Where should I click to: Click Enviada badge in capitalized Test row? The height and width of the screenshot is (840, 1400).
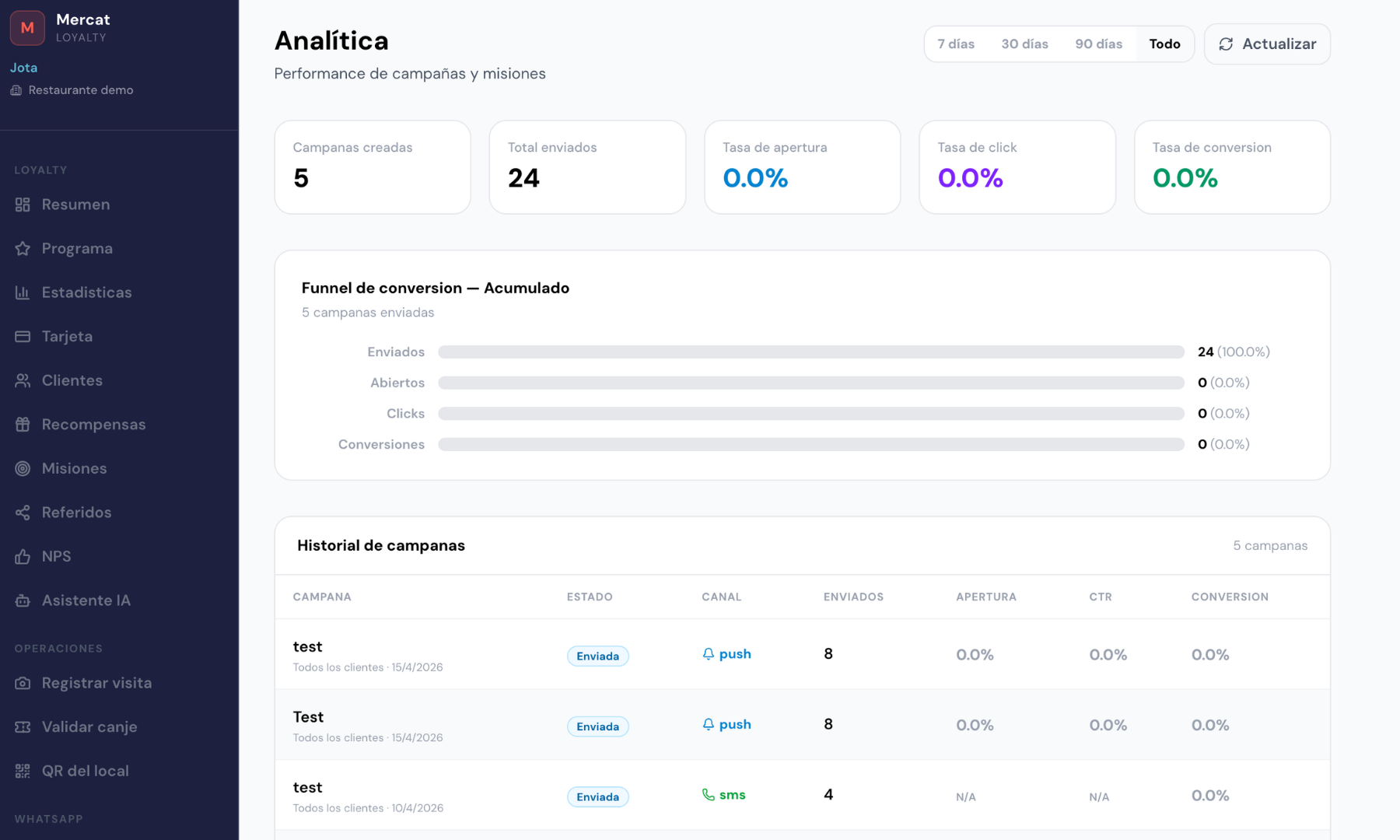(597, 726)
